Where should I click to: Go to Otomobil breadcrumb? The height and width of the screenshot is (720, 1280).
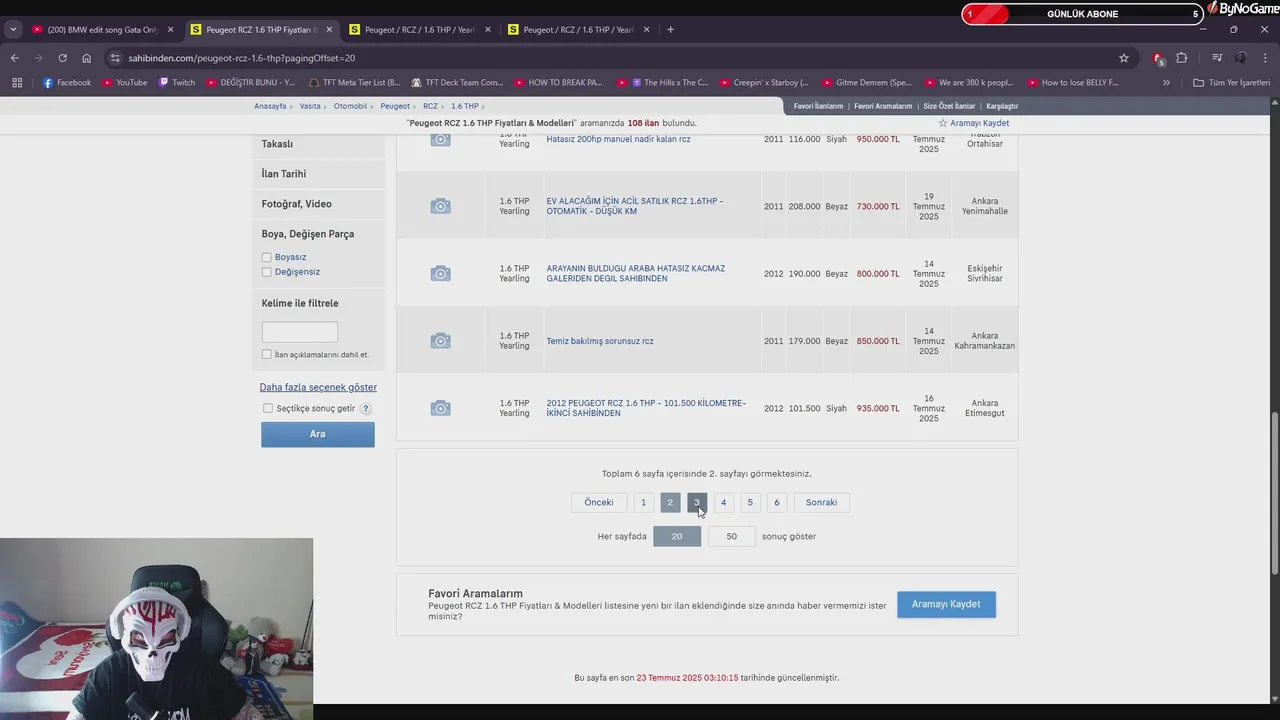350,106
